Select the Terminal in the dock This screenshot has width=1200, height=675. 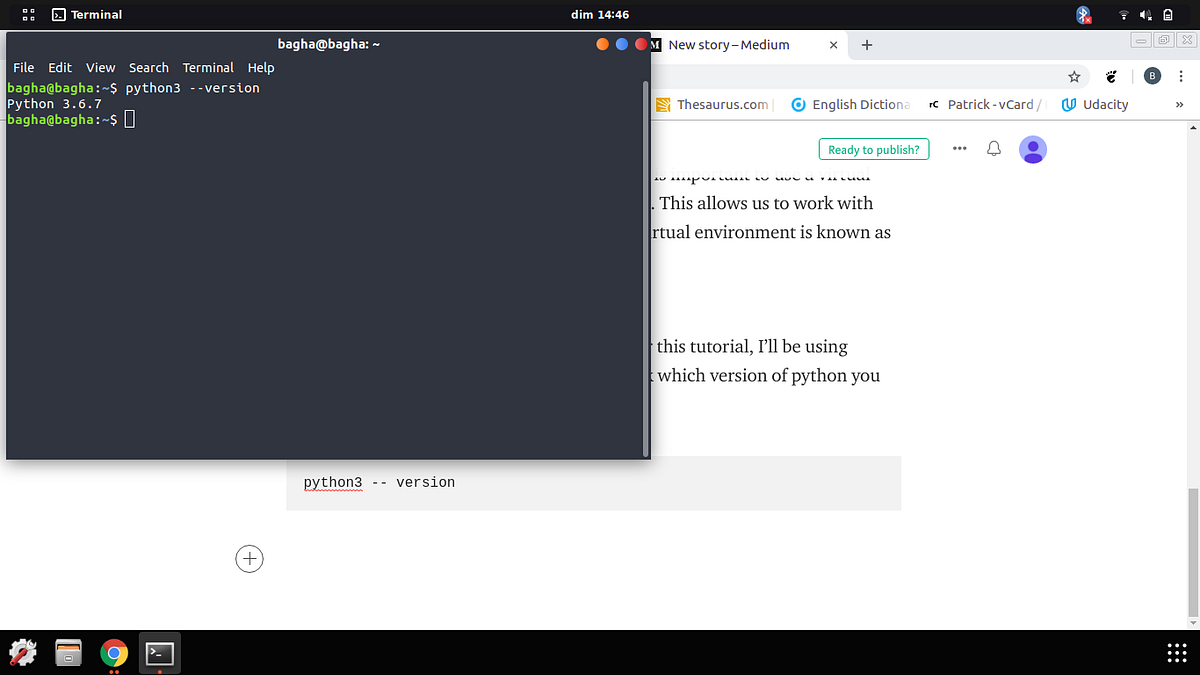159,653
